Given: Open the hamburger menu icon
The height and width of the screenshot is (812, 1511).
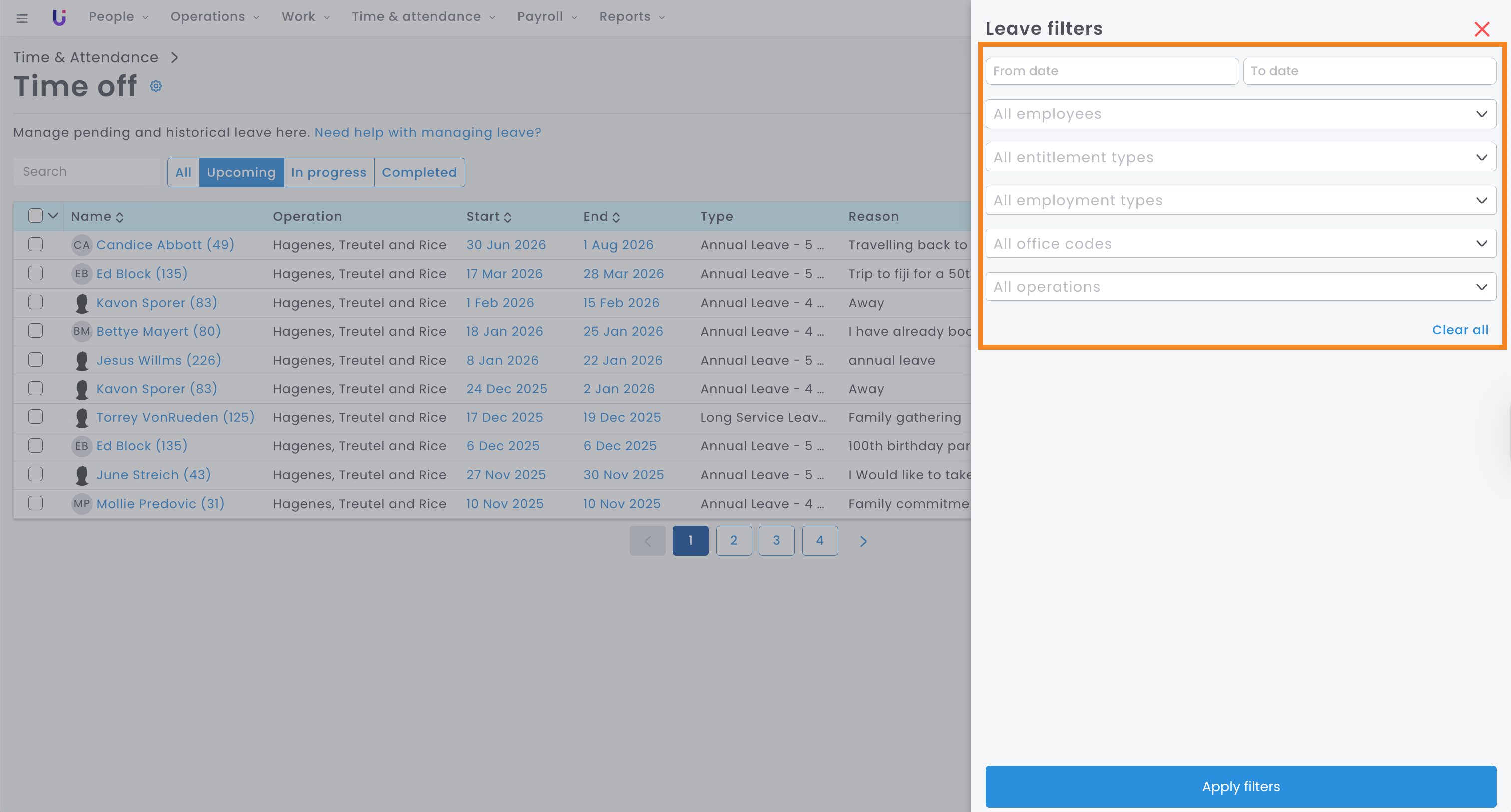Looking at the screenshot, I should tap(22, 18).
